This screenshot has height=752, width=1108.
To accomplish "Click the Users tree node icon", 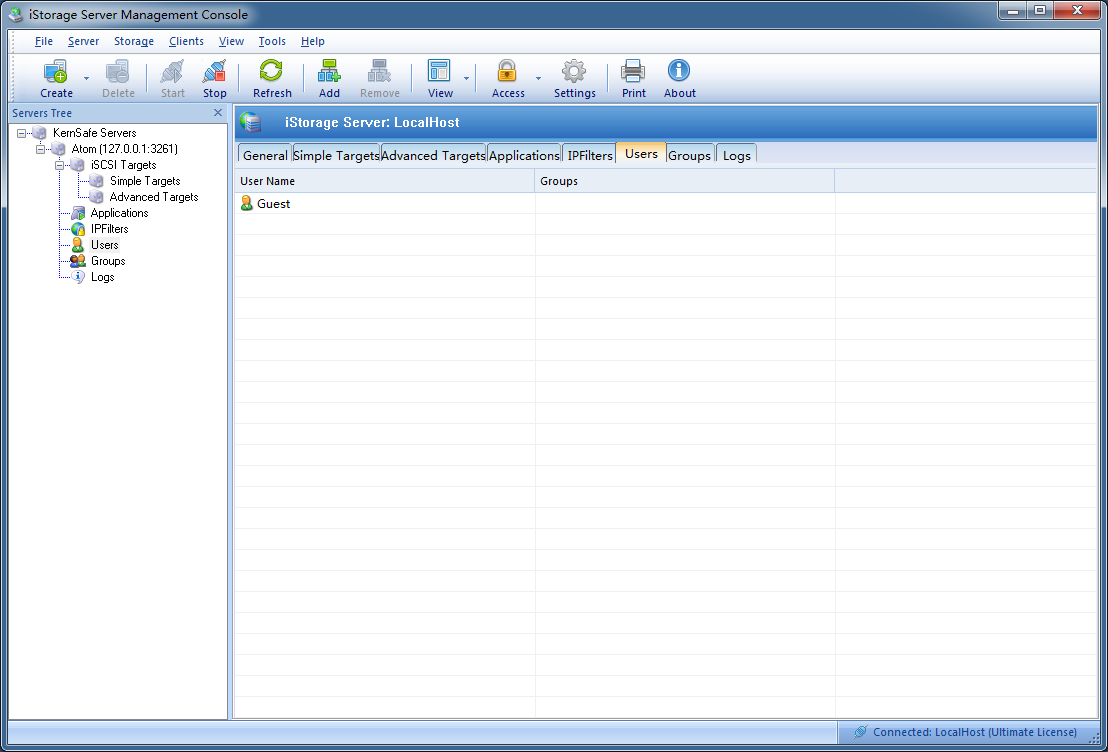I will [78, 245].
